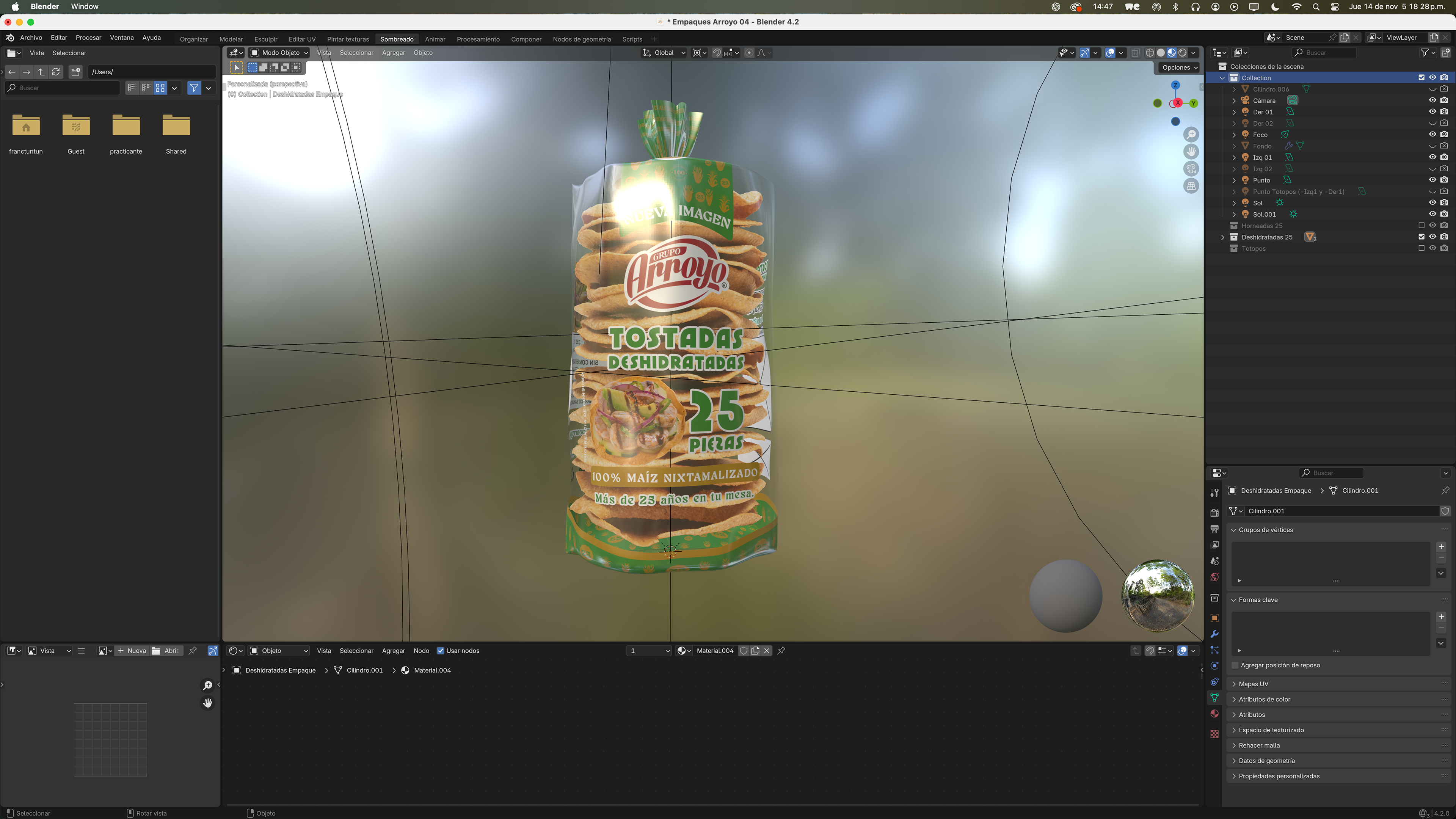Toggle viewport overlays button
The image size is (1456, 819).
click(1110, 53)
